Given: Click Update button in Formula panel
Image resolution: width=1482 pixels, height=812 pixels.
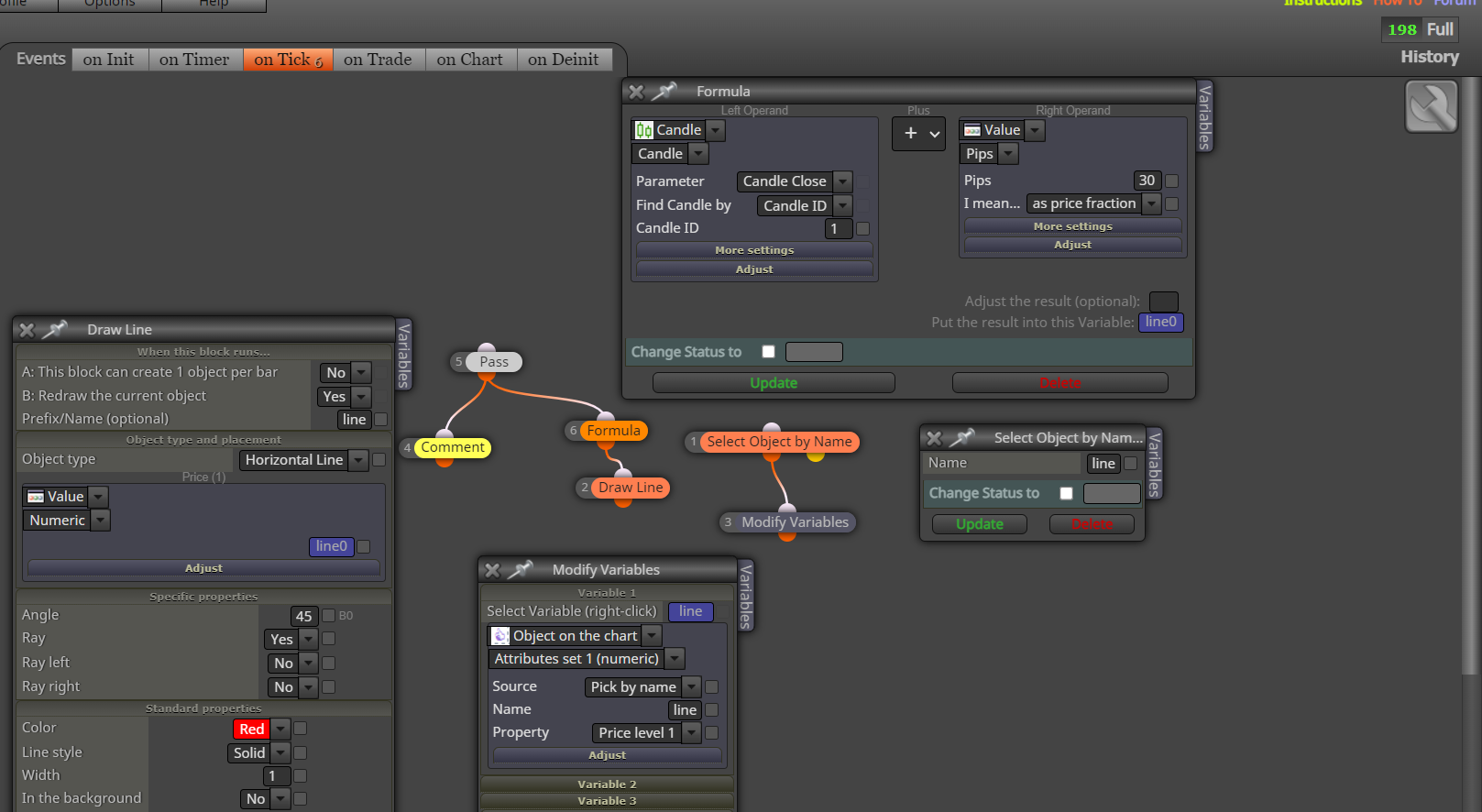Looking at the screenshot, I should pyautogui.click(x=774, y=383).
